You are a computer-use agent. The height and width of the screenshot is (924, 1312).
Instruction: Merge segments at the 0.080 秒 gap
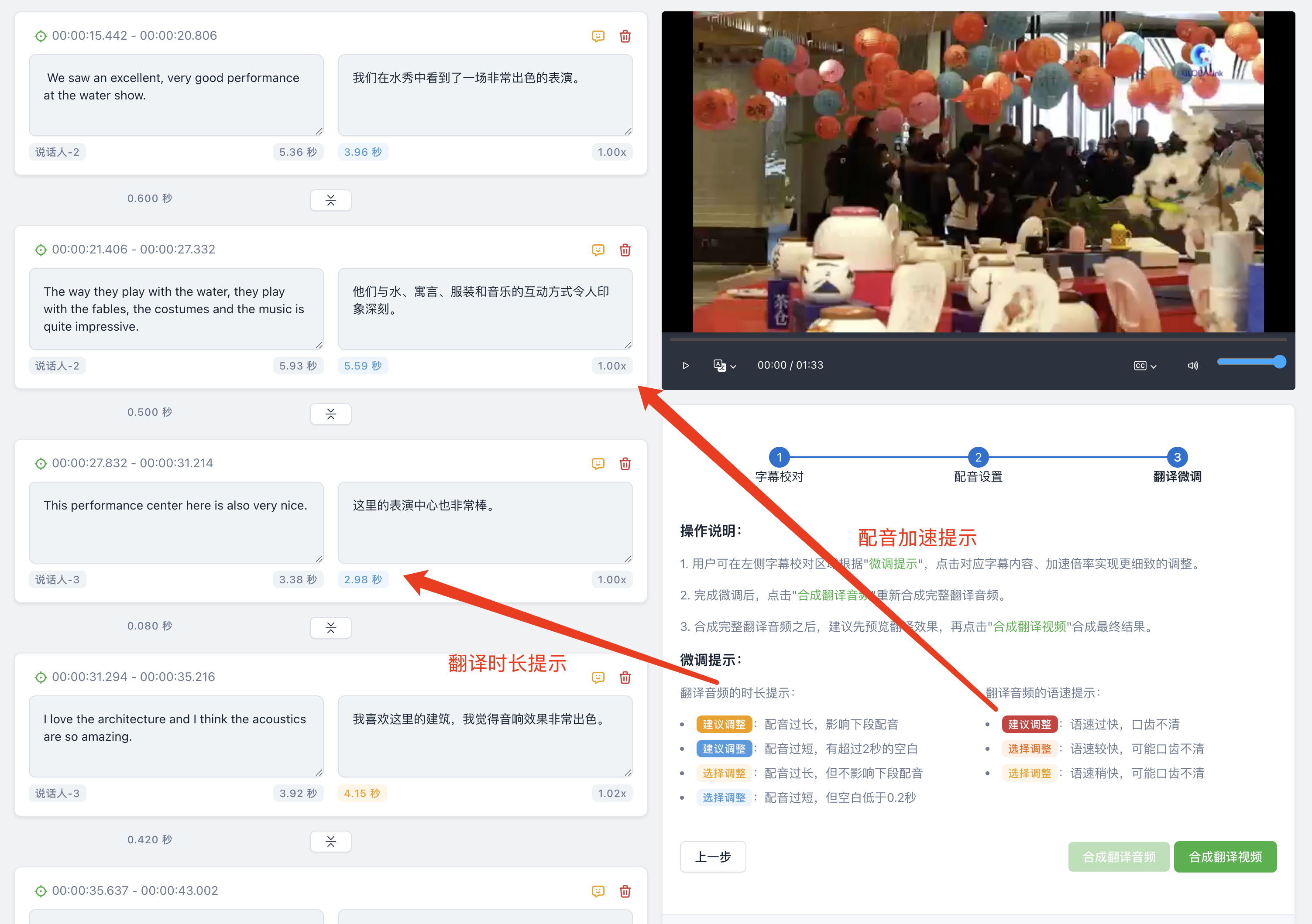tap(330, 628)
